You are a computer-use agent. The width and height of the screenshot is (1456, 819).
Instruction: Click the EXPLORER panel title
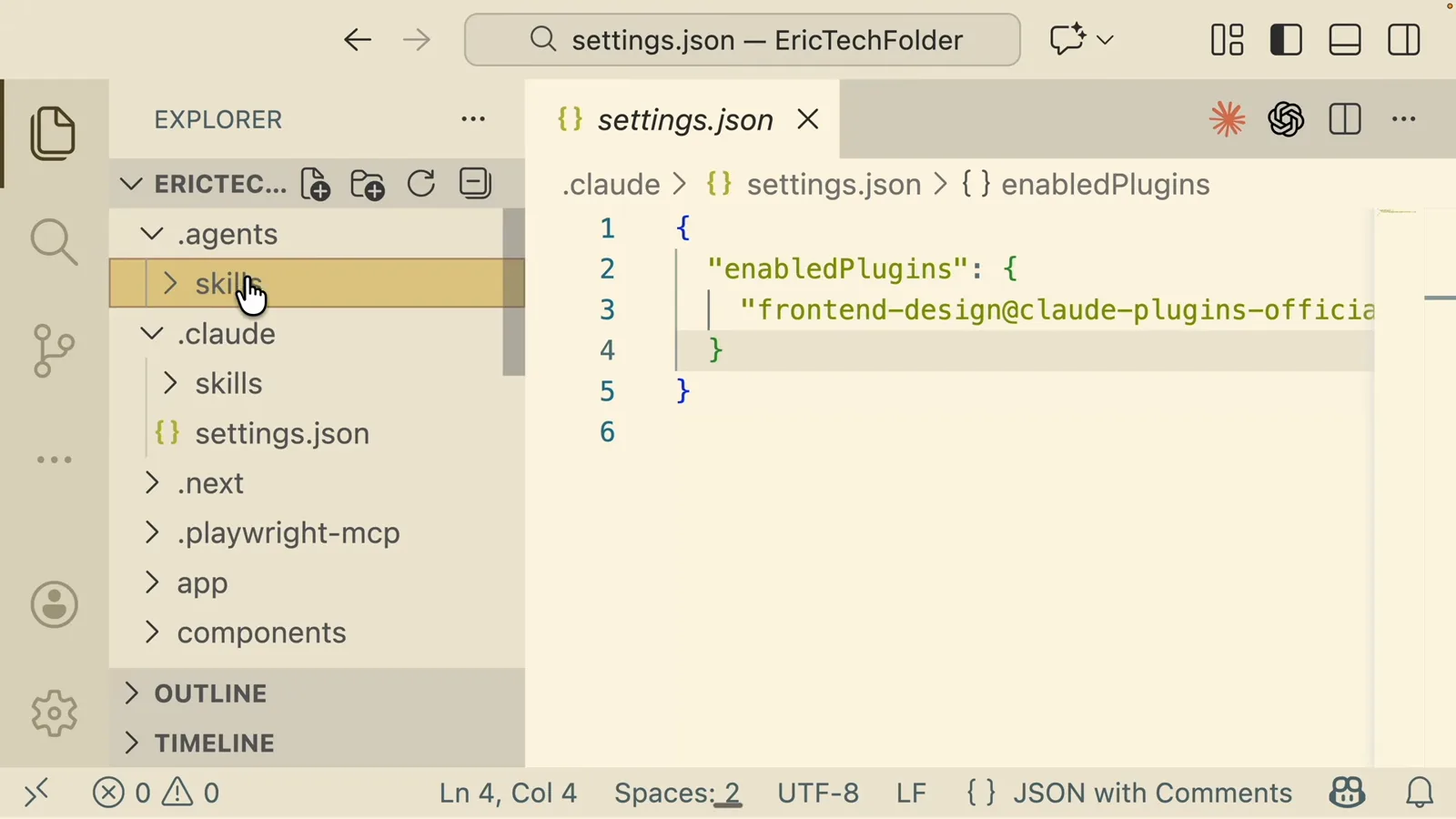click(x=218, y=119)
